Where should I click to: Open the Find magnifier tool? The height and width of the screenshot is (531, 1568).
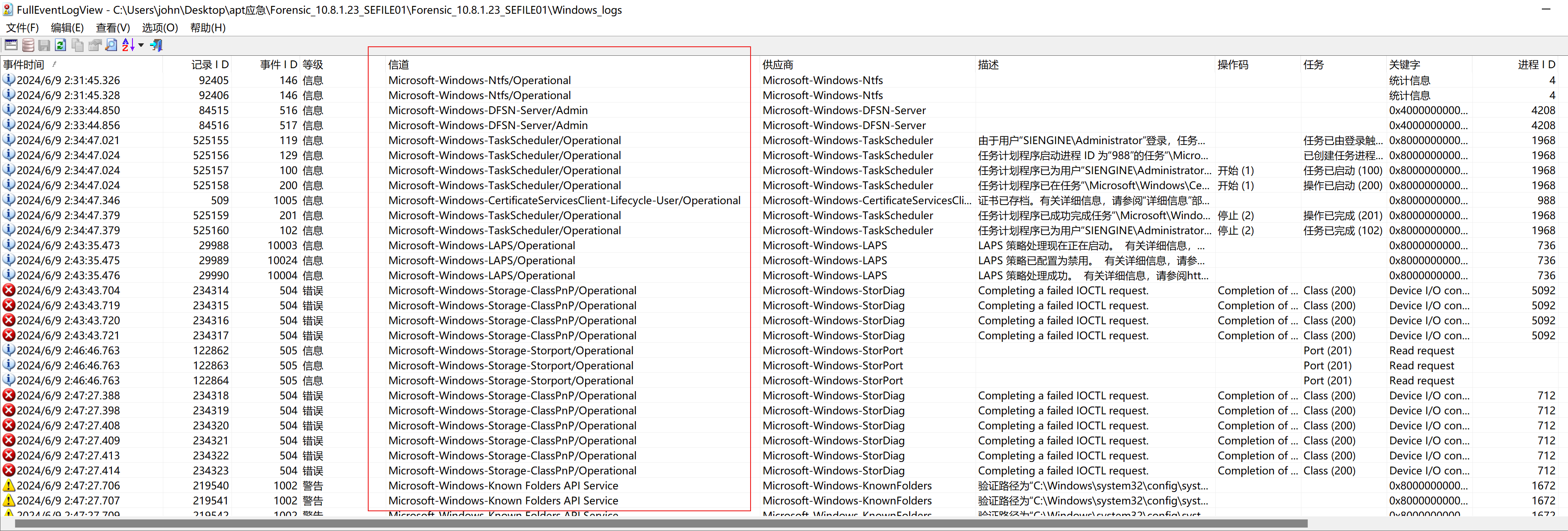[111, 45]
